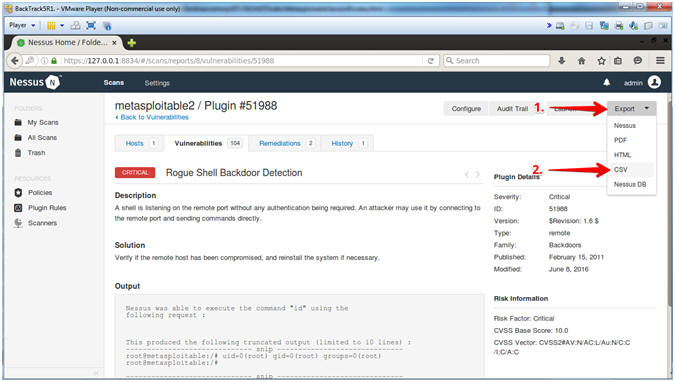Close the Nessus Home browser tab
The width and height of the screenshot is (675, 382).
pyautogui.click(x=114, y=43)
